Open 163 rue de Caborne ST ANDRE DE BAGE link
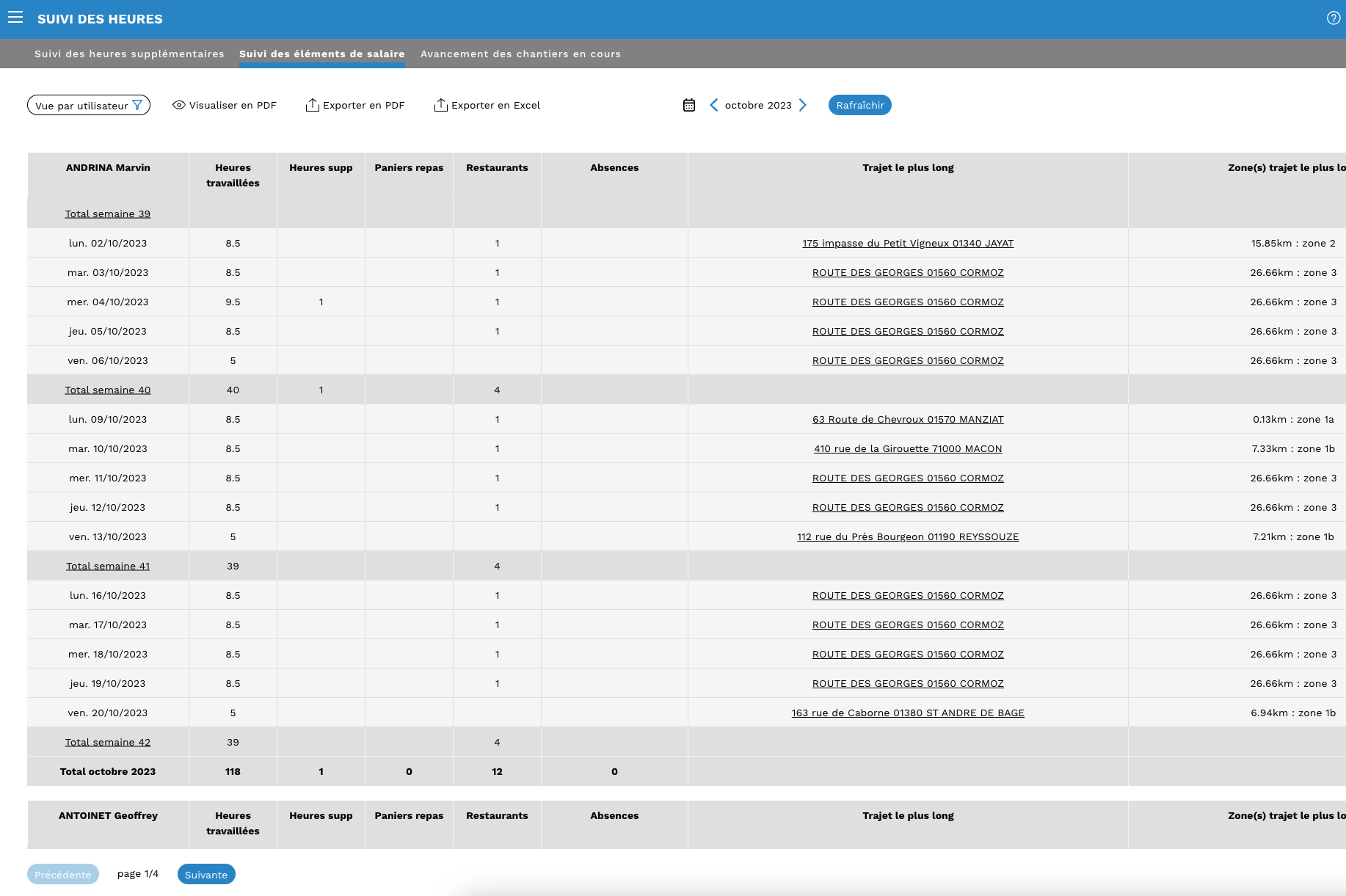Image resolution: width=1346 pixels, height=896 pixels. pyautogui.click(x=908, y=713)
